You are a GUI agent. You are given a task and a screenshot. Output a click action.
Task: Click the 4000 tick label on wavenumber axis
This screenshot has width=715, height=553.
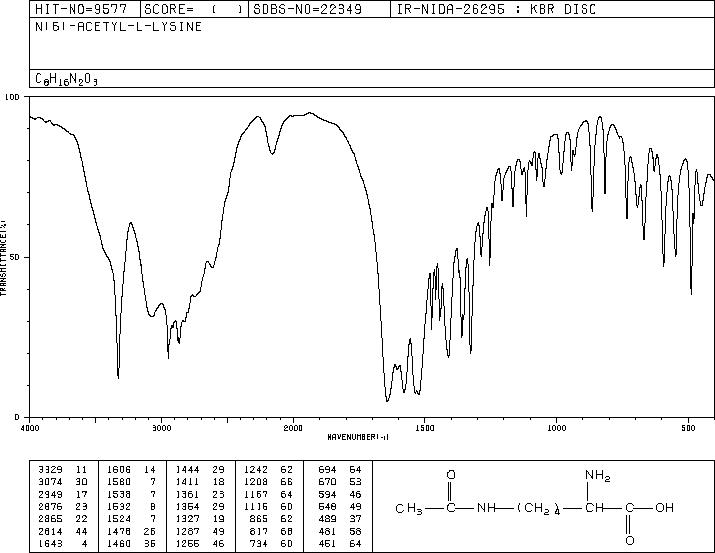(30, 428)
